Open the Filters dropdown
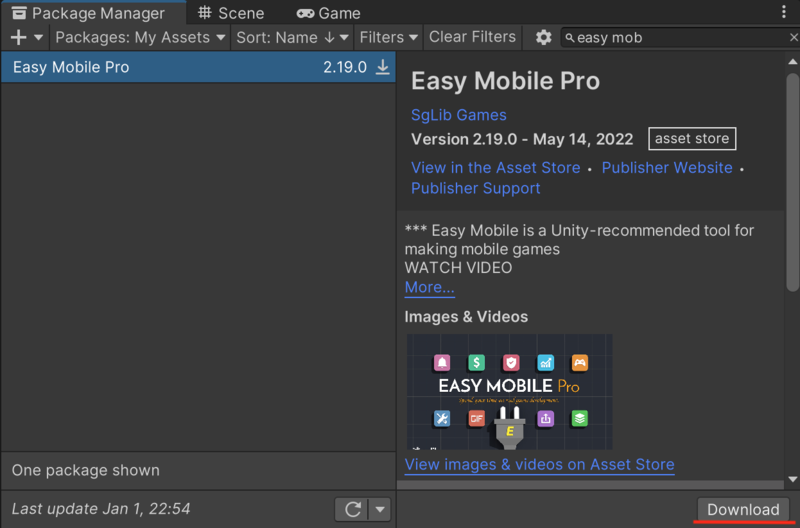Image resolution: width=800 pixels, height=528 pixels. pyautogui.click(x=389, y=37)
